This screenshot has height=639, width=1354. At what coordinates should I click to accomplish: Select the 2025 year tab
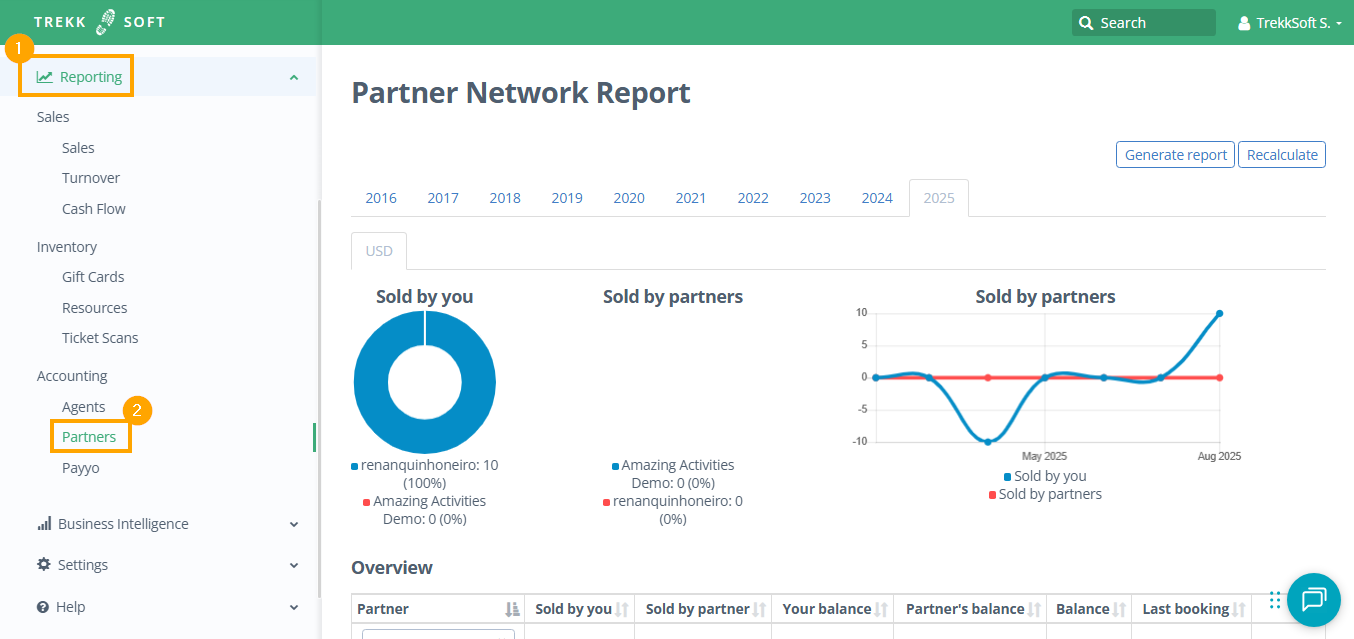(x=939, y=198)
